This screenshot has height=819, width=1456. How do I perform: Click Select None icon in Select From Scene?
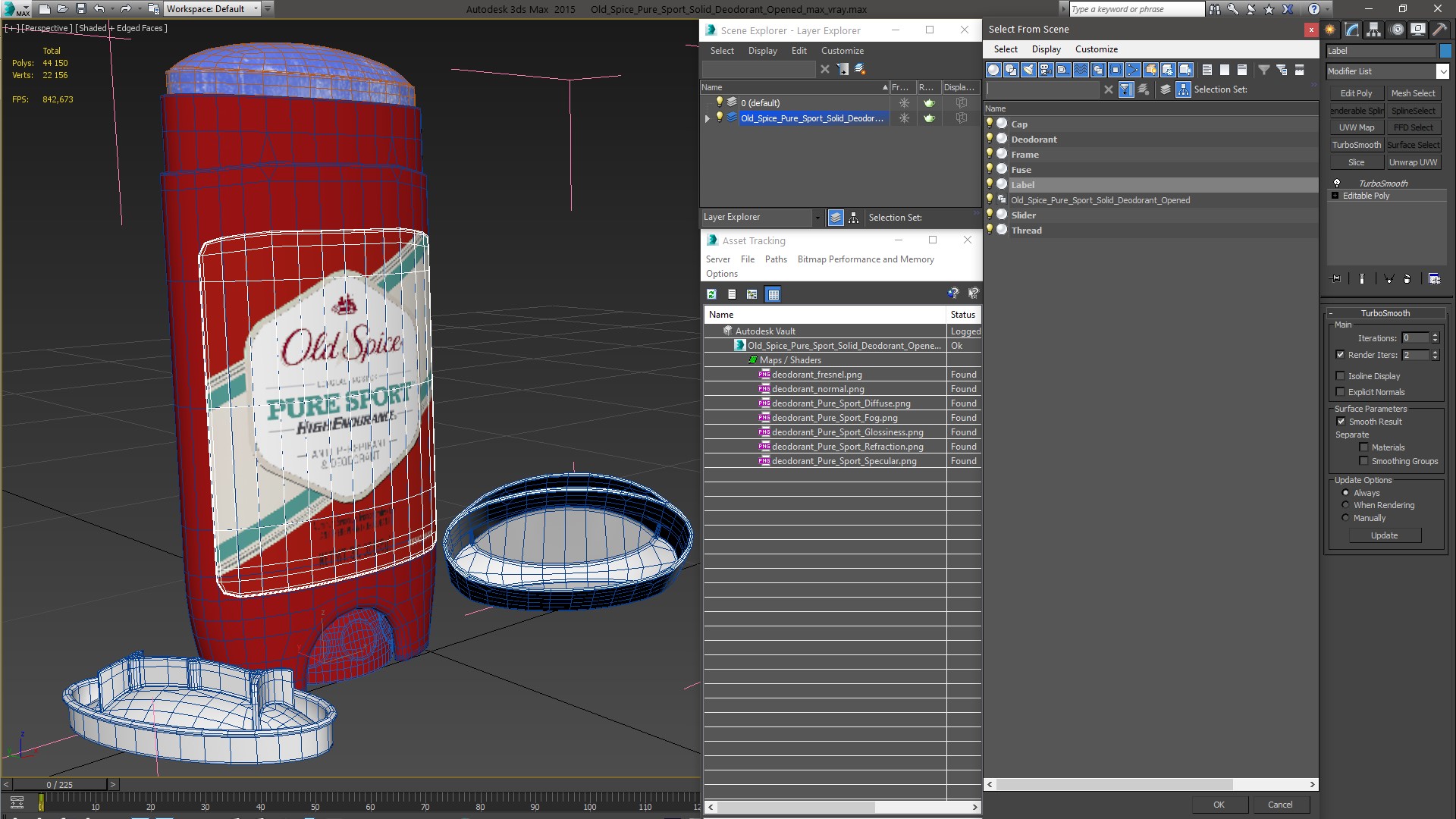1225,70
